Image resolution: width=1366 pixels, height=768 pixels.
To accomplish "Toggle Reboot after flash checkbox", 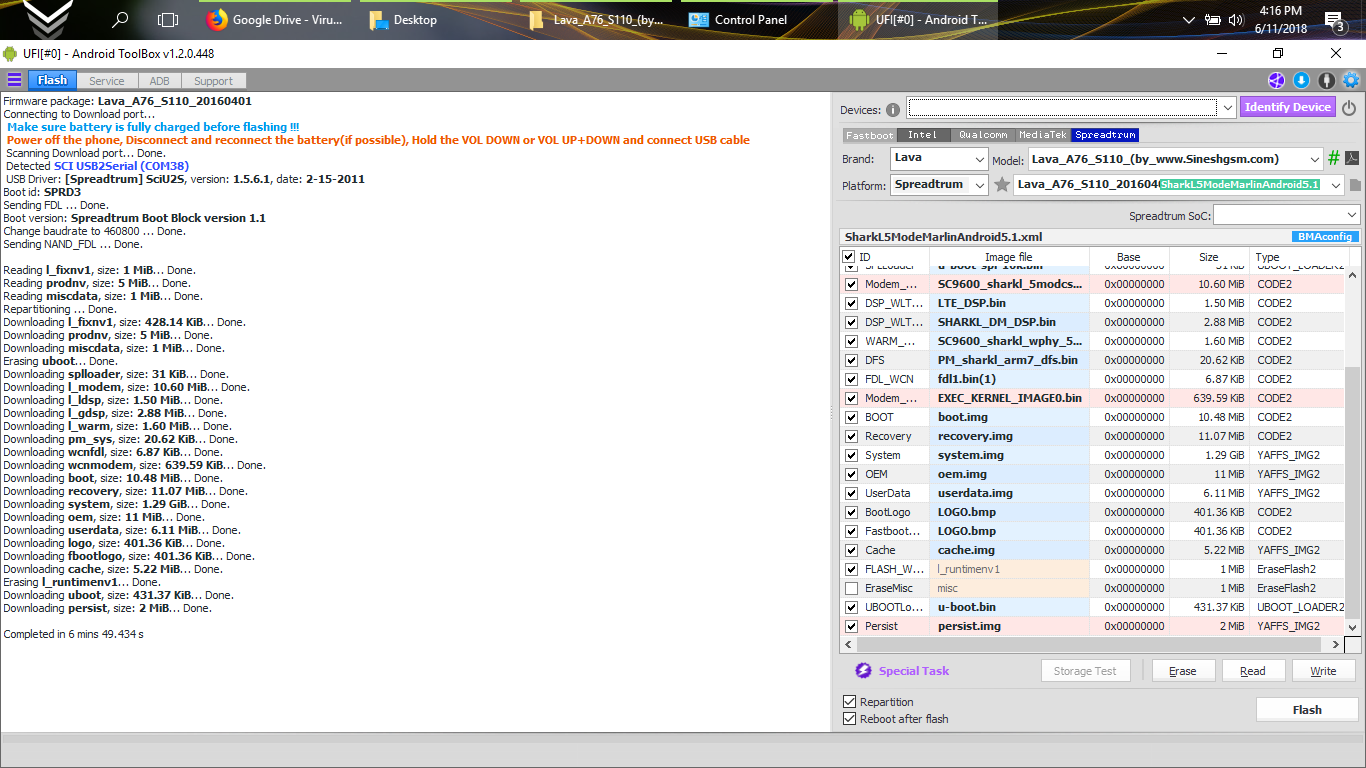I will click(850, 719).
